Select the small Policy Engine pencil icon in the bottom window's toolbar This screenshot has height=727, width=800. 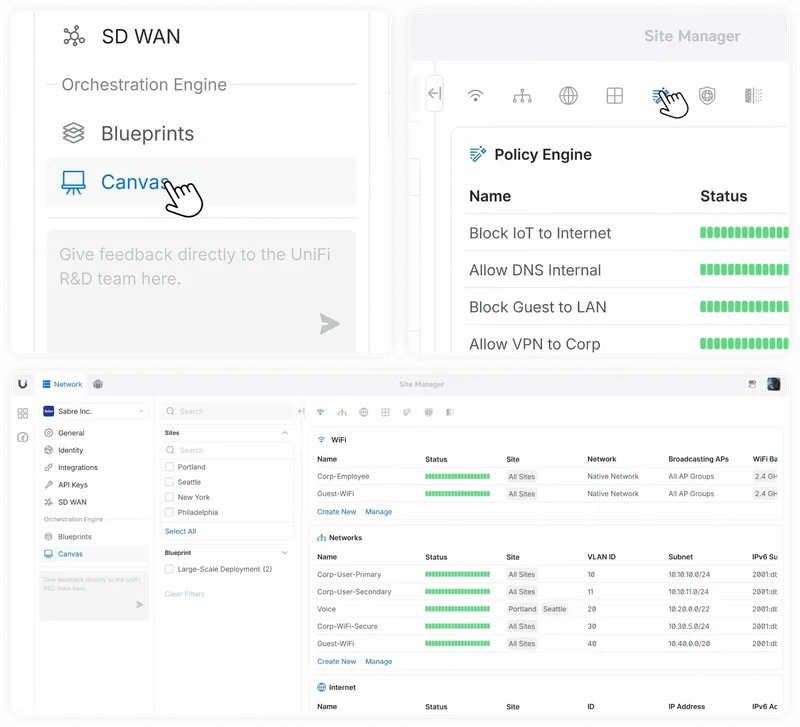(407, 412)
